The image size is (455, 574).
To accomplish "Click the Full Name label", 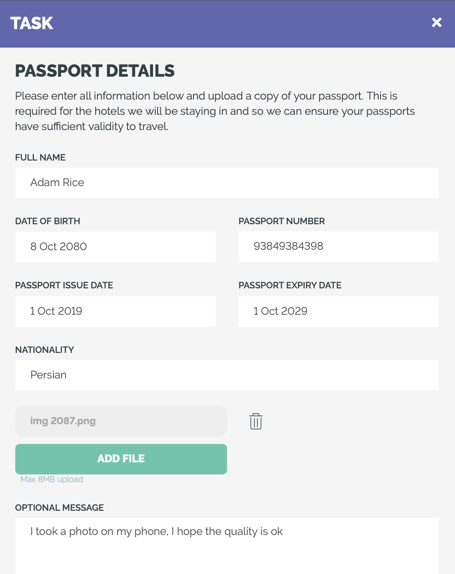I will [x=40, y=157].
